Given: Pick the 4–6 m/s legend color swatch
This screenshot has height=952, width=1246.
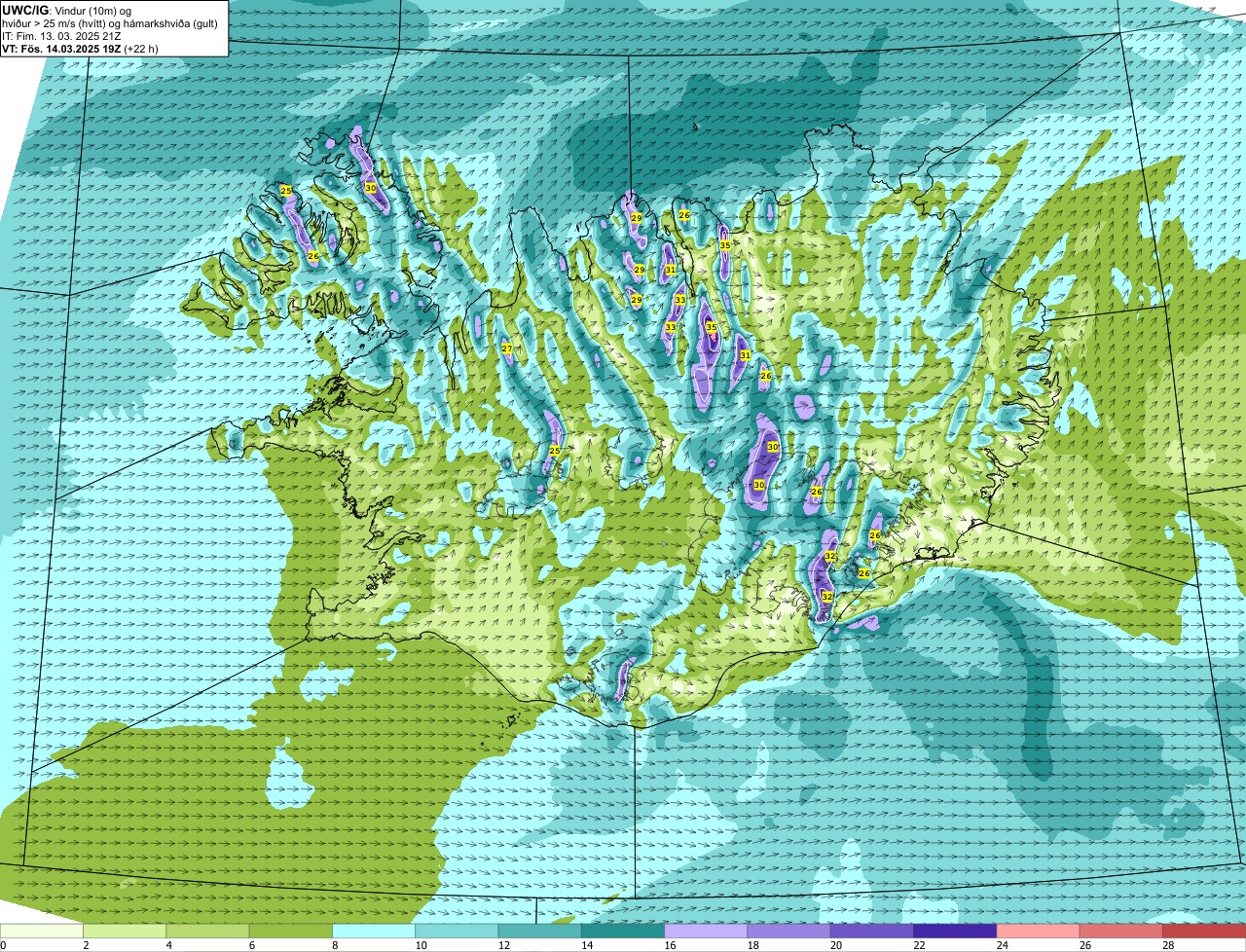Looking at the screenshot, I should tap(208, 931).
